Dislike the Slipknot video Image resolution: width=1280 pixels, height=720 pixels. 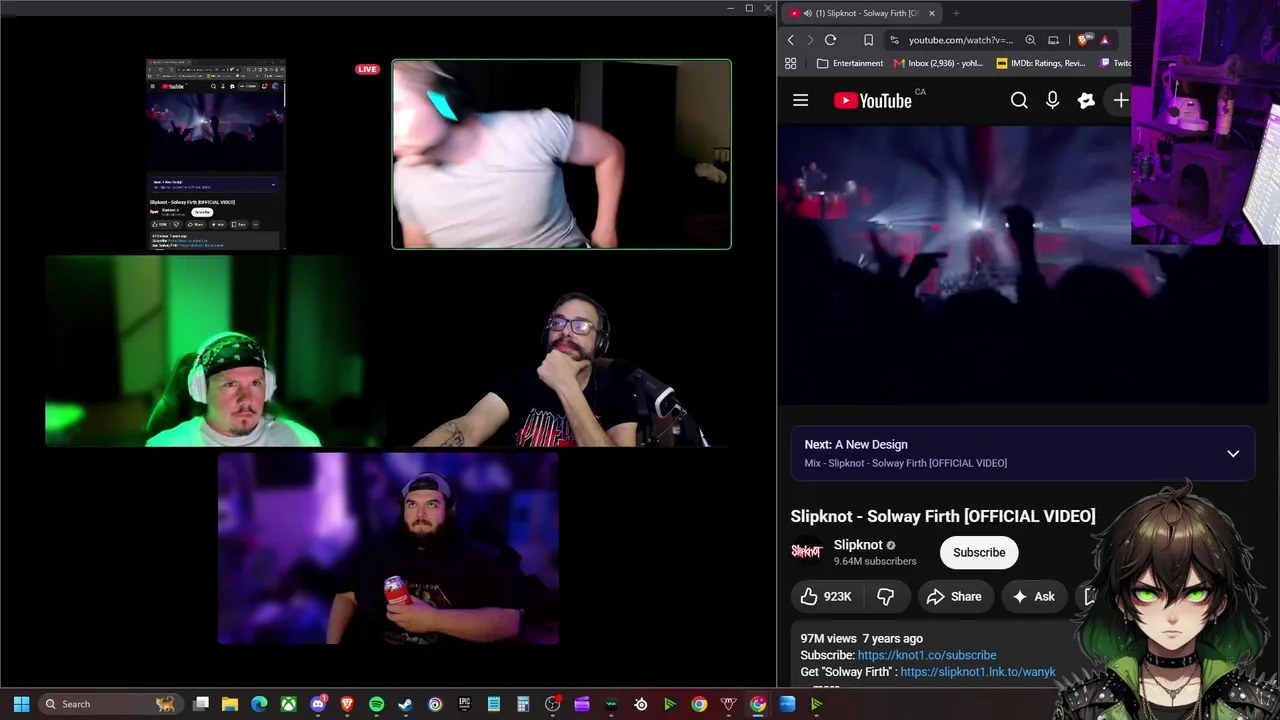885,596
